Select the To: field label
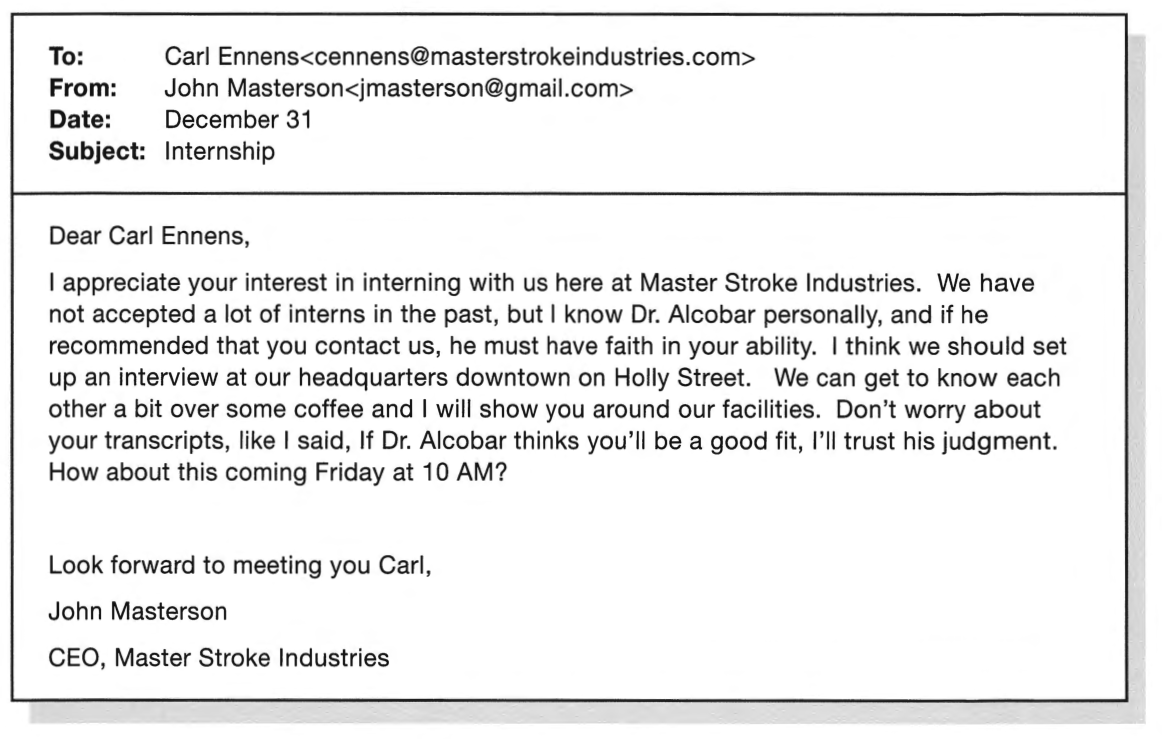1162x742 pixels. point(66,57)
